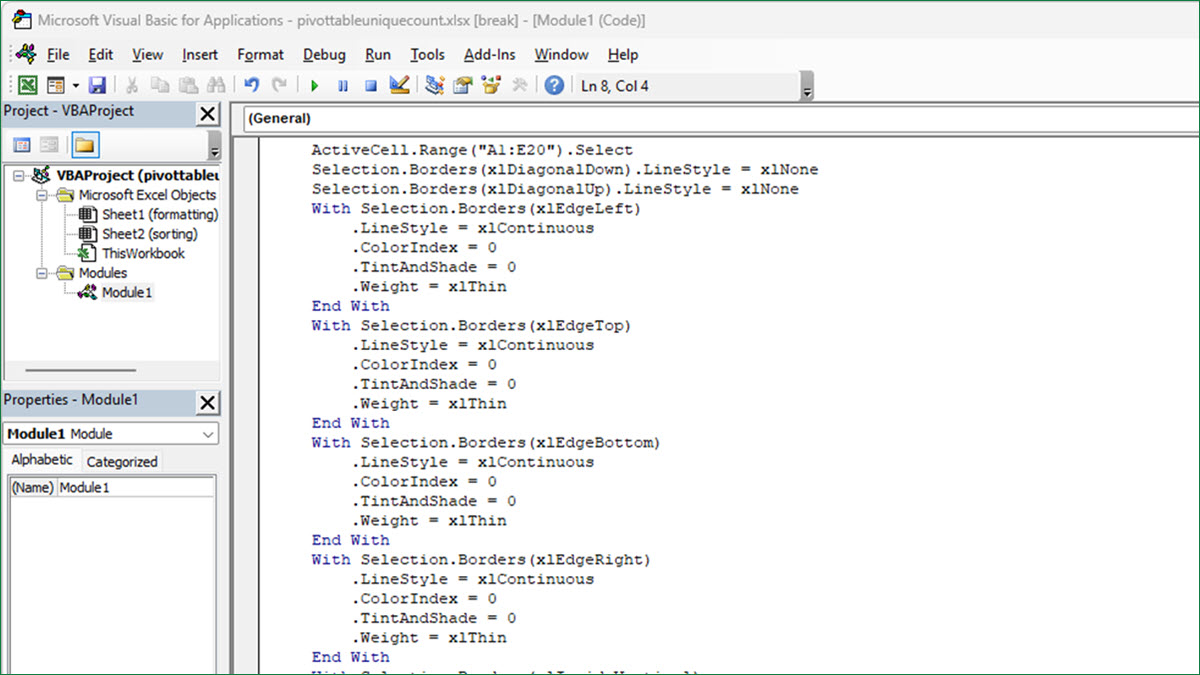Click the Undo arrow icon
Viewport: 1200px width, 675px height.
pyautogui.click(x=252, y=86)
